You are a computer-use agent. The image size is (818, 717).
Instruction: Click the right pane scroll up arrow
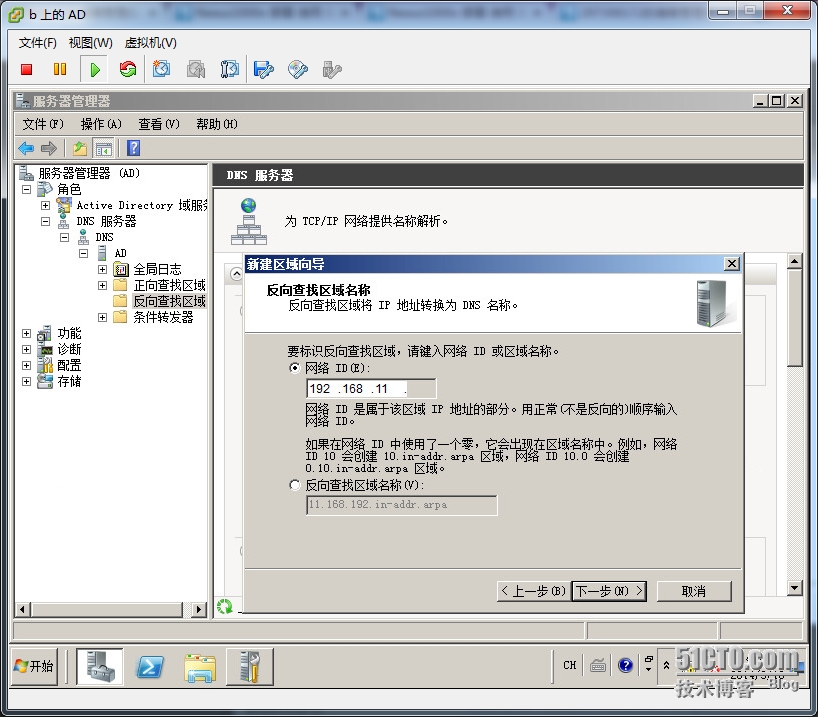point(795,261)
